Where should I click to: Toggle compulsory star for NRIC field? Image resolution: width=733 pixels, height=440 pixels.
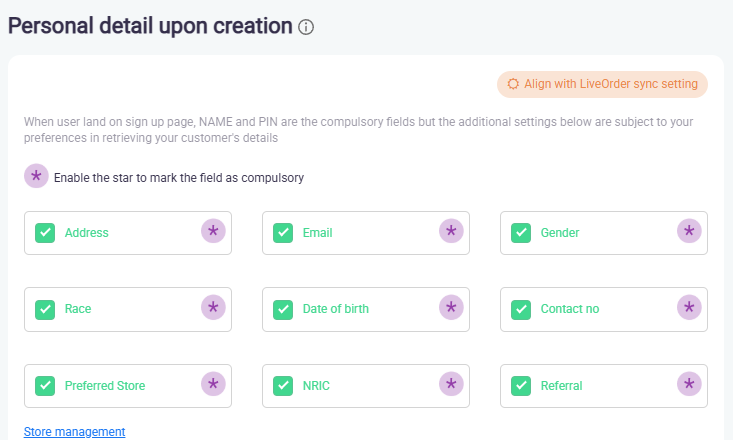(x=451, y=384)
